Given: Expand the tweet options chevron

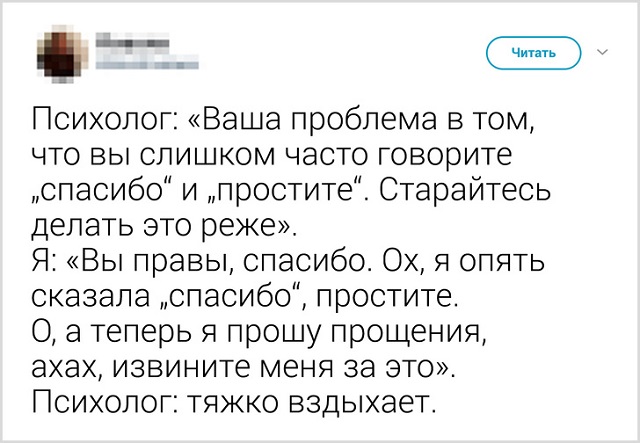Looking at the screenshot, I should (x=601, y=49).
